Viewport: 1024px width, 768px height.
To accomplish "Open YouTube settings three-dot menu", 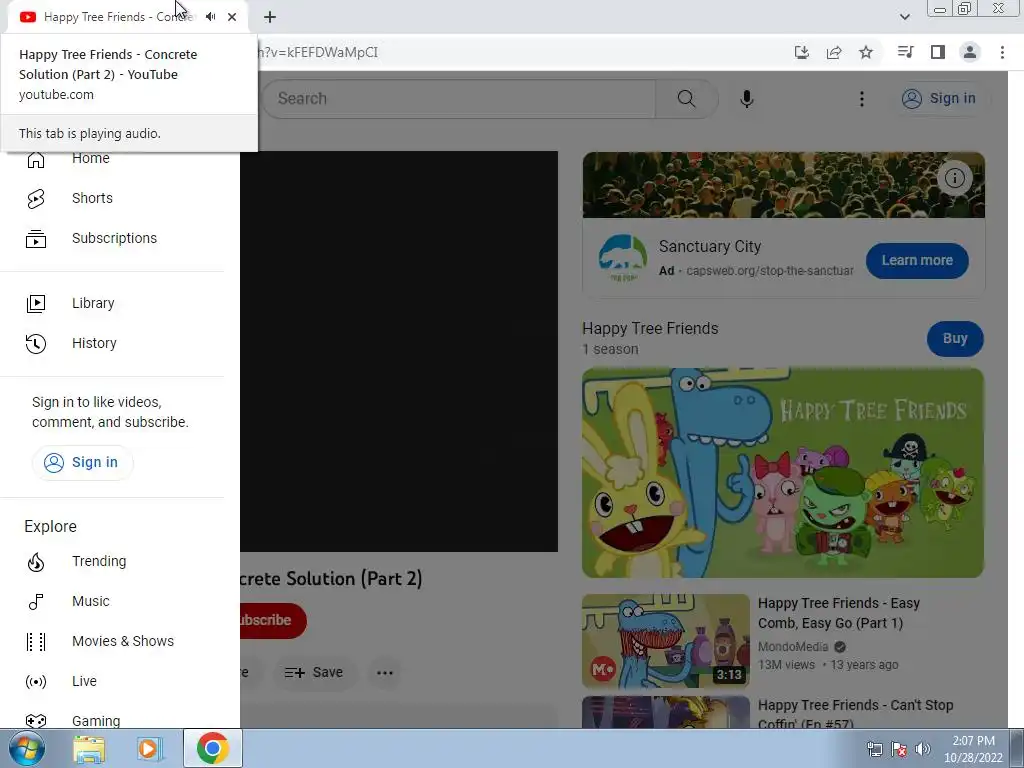I will [x=861, y=99].
